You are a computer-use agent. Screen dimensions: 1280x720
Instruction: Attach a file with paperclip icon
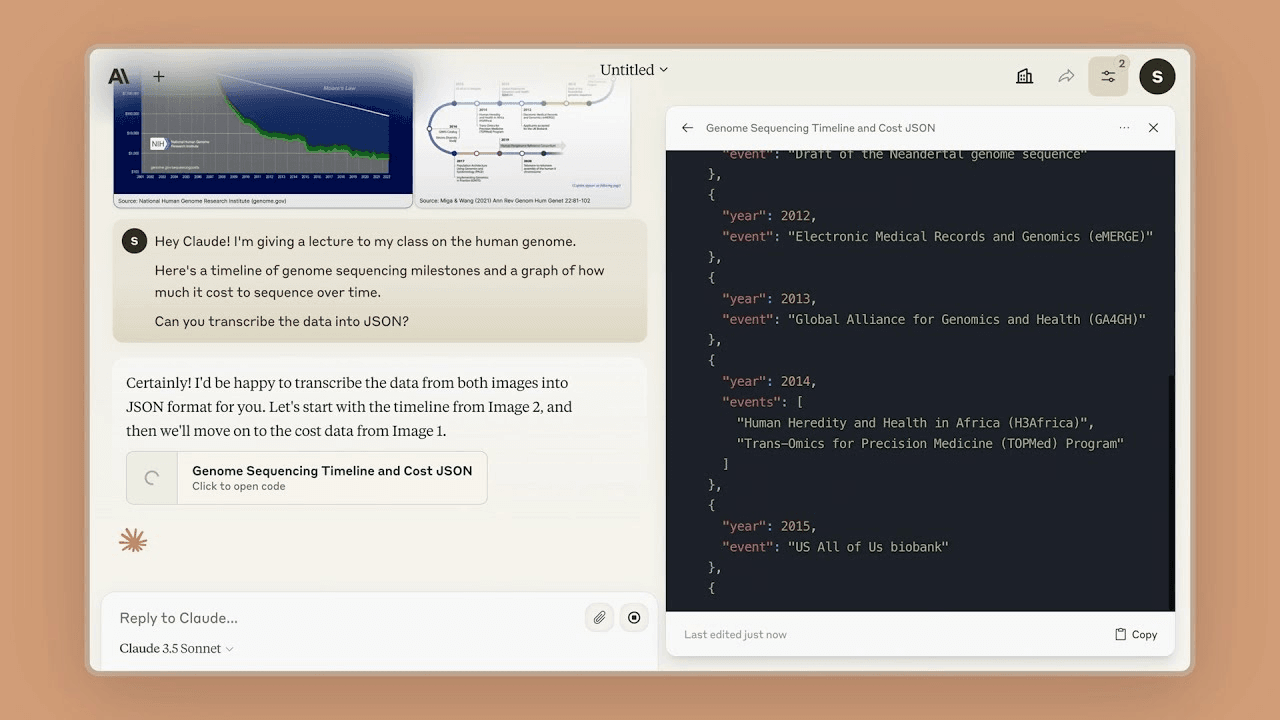coord(599,618)
